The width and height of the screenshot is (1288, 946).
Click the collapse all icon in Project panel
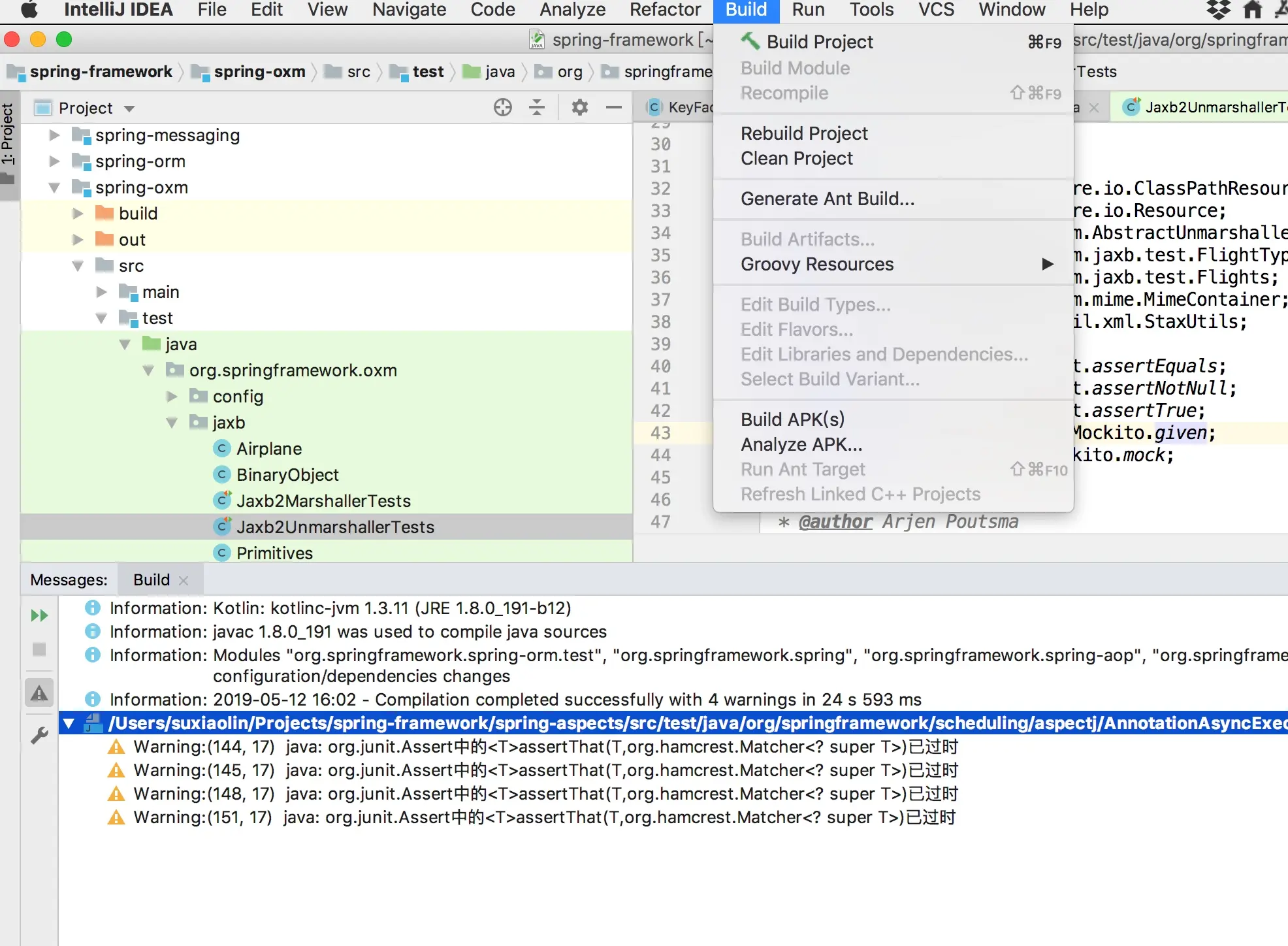pos(537,107)
